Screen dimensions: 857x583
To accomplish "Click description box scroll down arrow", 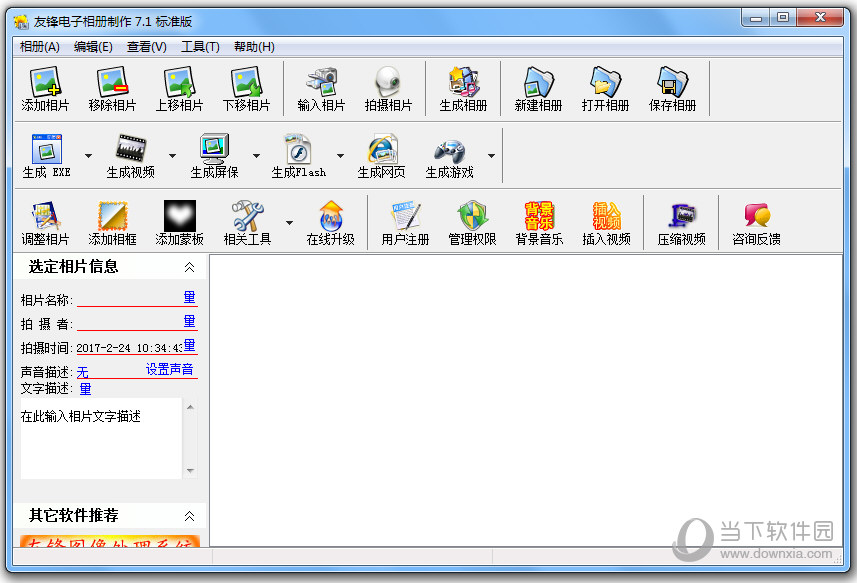I will coord(190,470).
